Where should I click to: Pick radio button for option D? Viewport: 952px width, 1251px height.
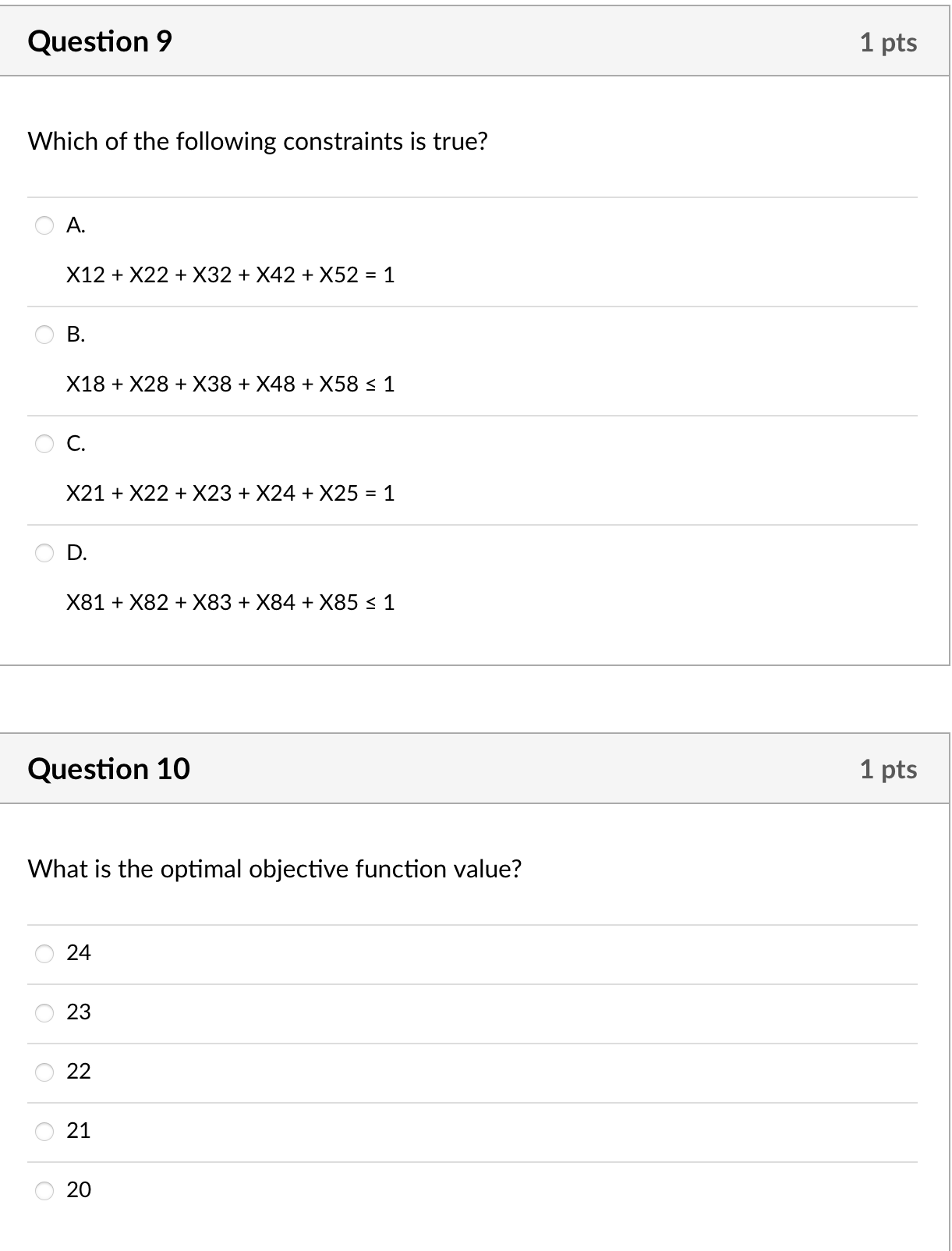45,553
